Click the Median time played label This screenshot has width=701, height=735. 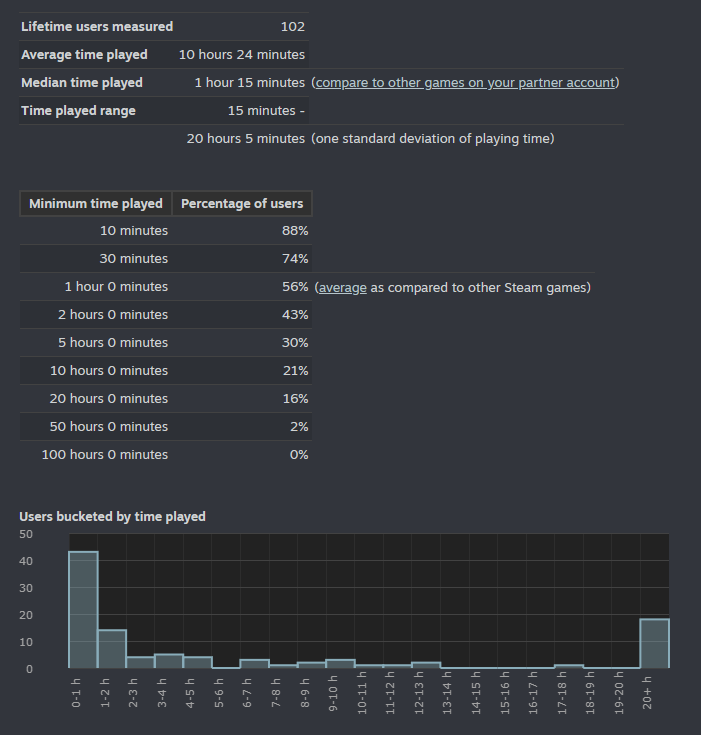click(82, 82)
